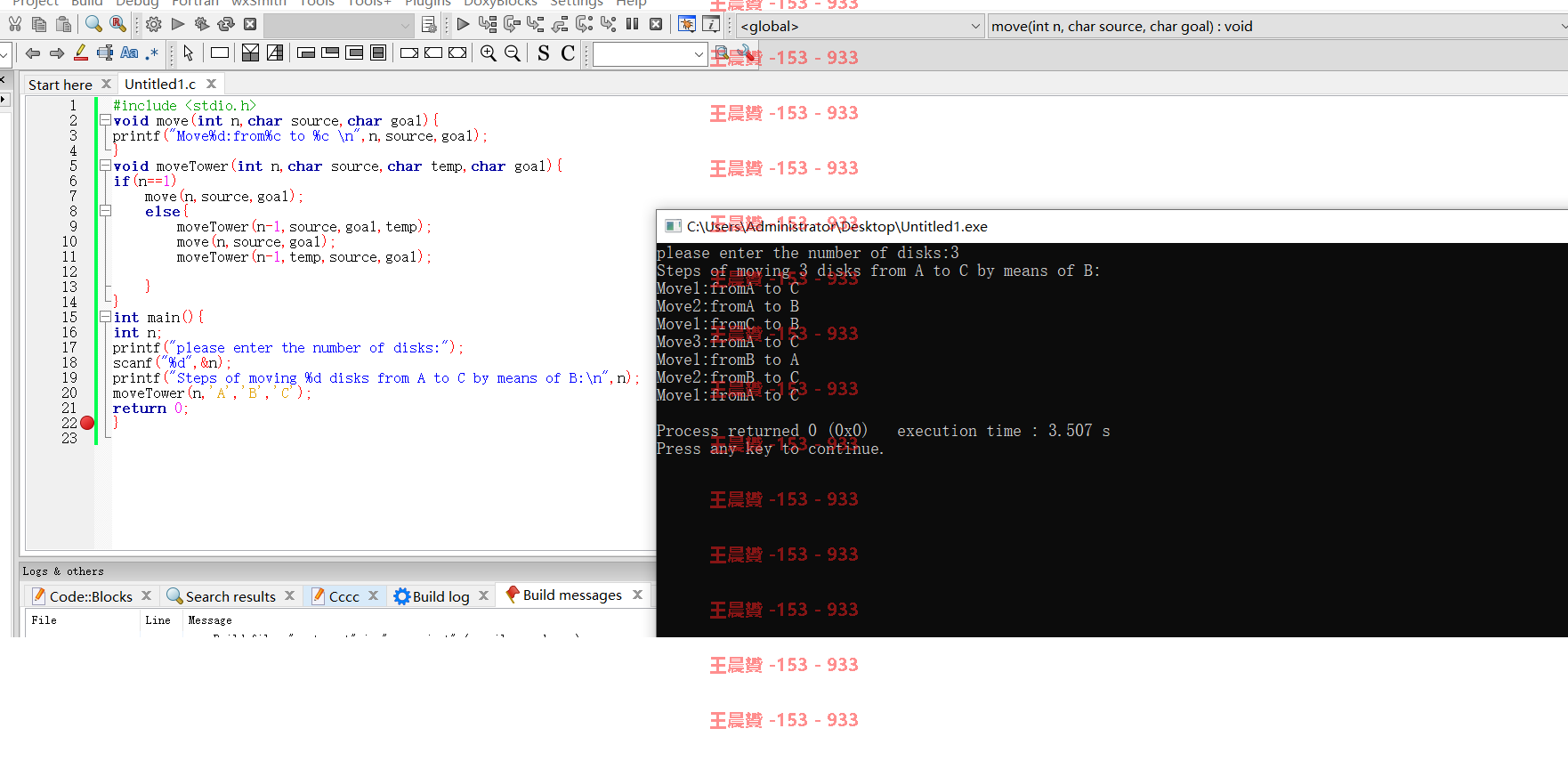
Task: Collapse the else block fold at line 8
Action: click(x=105, y=211)
